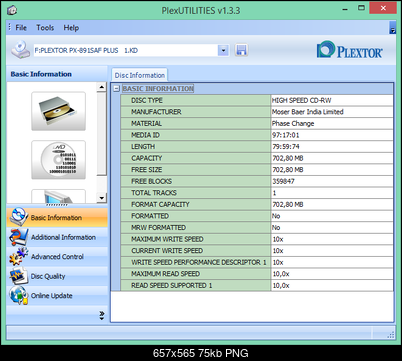
Task: Click the FREE BLOCKS value 359847
Action: [283, 181]
